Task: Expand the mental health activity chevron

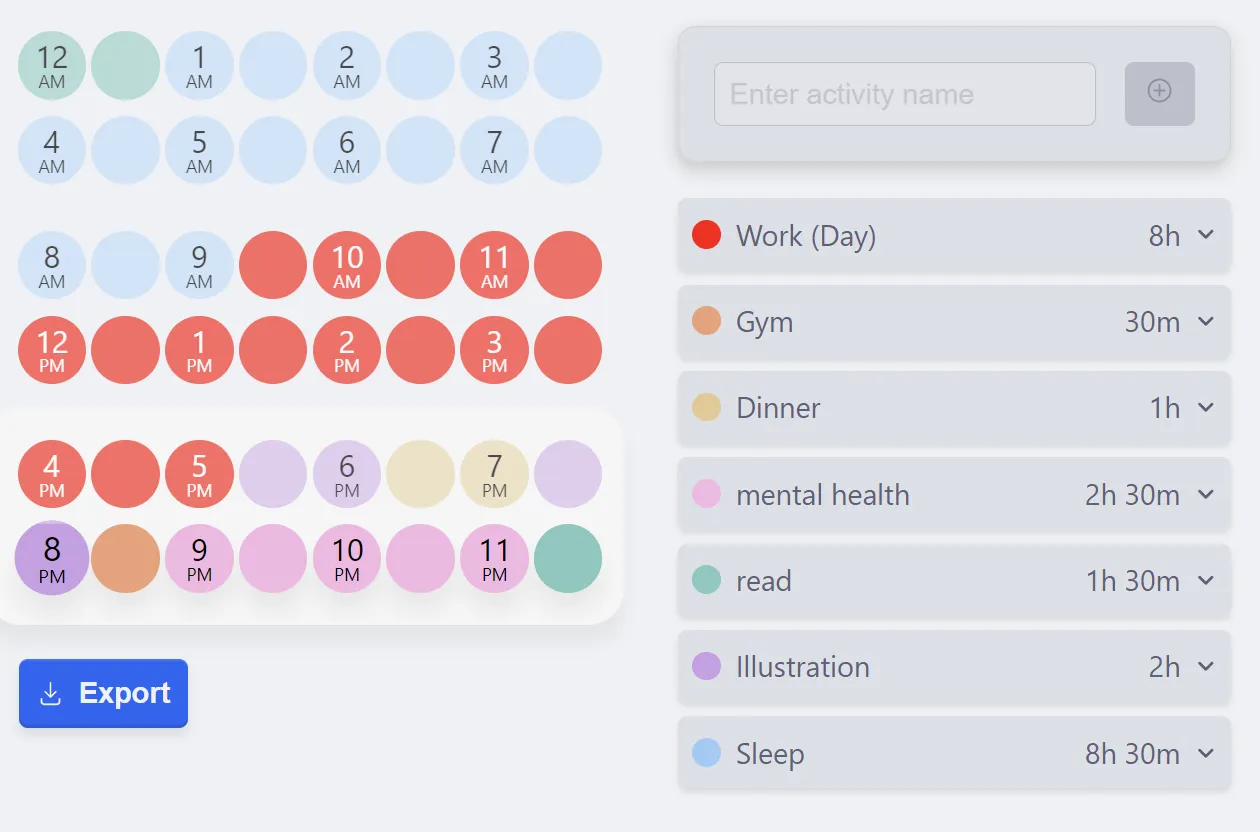Action: tap(1206, 494)
